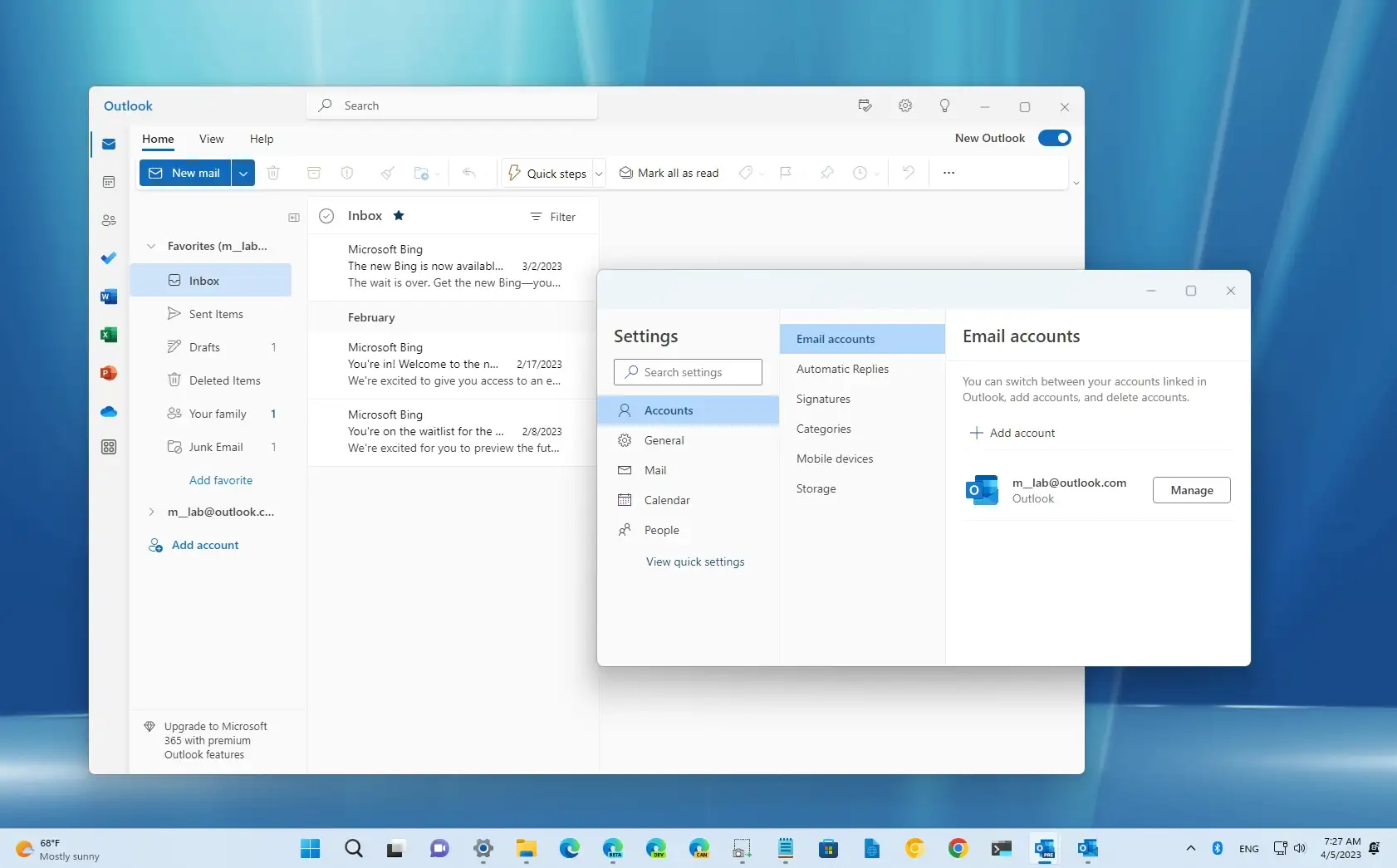
Task: Open Settings gear in Outlook title bar
Action: click(905, 105)
